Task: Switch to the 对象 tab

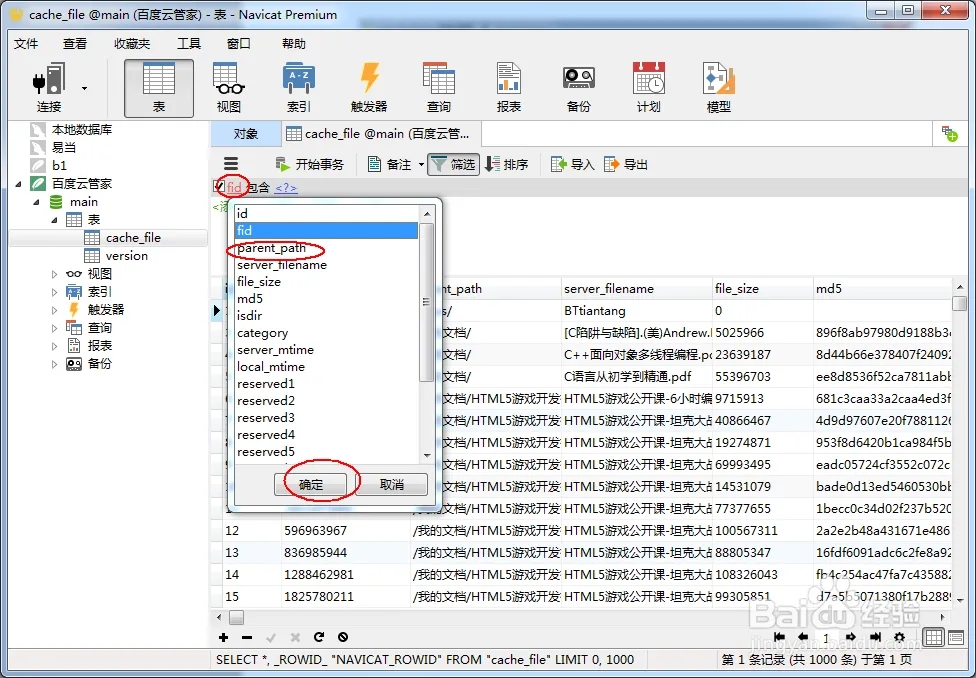Action: (x=245, y=133)
